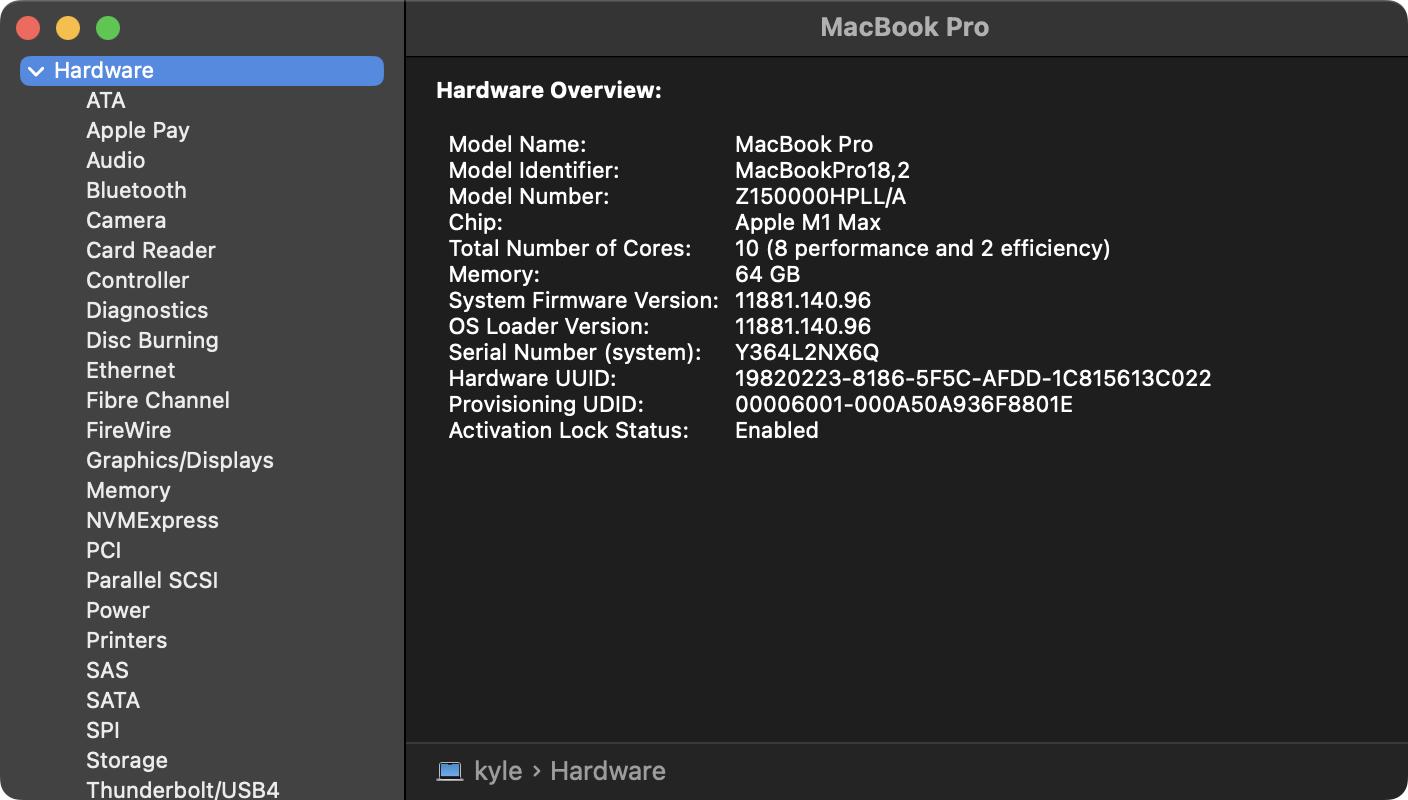Image resolution: width=1408 pixels, height=800 pixels.
Task: Select the Model Identifier value MacBookPro18,2
Action: click(822, 170)
